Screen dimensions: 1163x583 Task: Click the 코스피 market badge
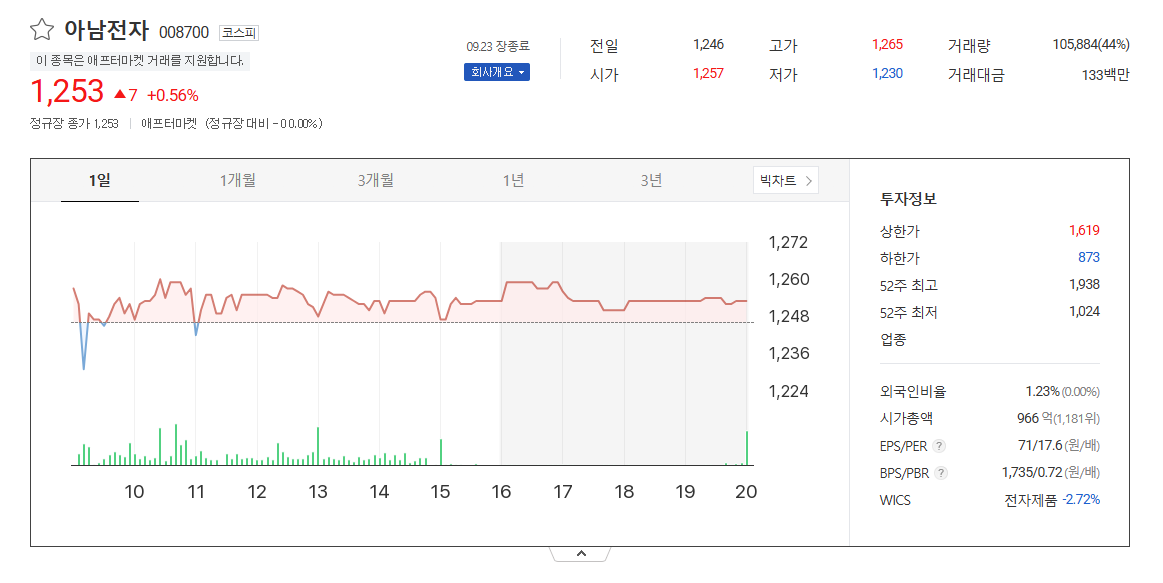pyautogui.click(x=239, y=33)
